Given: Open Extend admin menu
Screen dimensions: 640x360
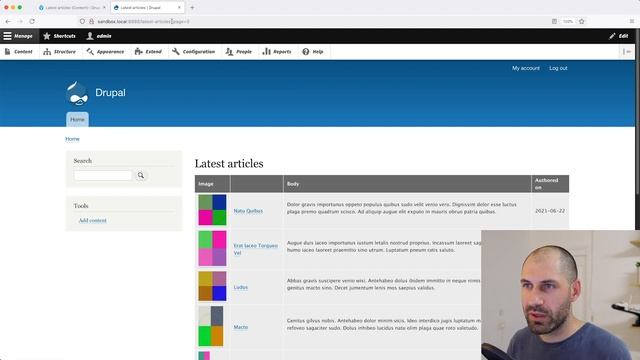Looking at the screenshot, I should pyautogui.click(x=149, y=52).
